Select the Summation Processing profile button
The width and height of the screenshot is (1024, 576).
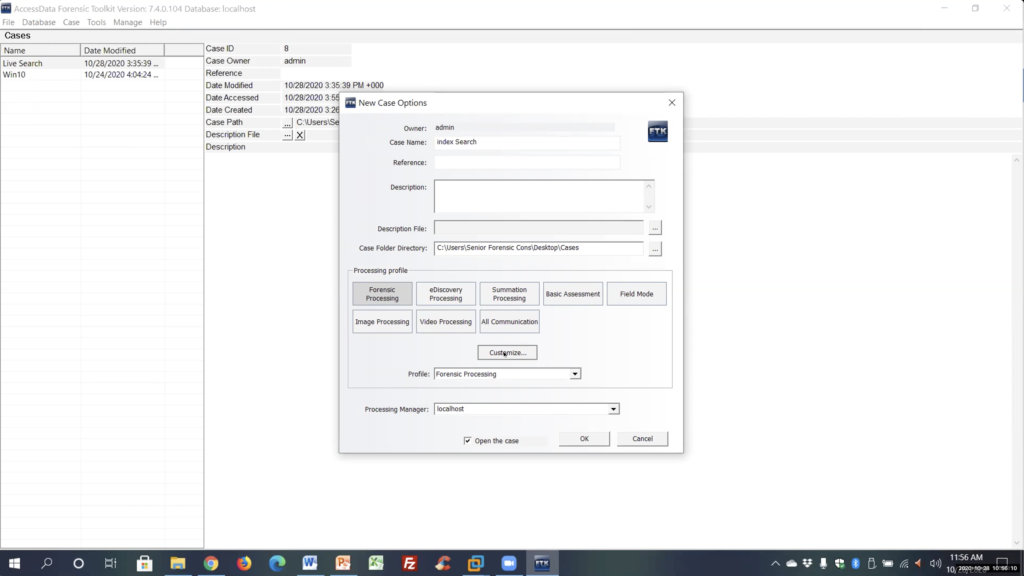509,294
